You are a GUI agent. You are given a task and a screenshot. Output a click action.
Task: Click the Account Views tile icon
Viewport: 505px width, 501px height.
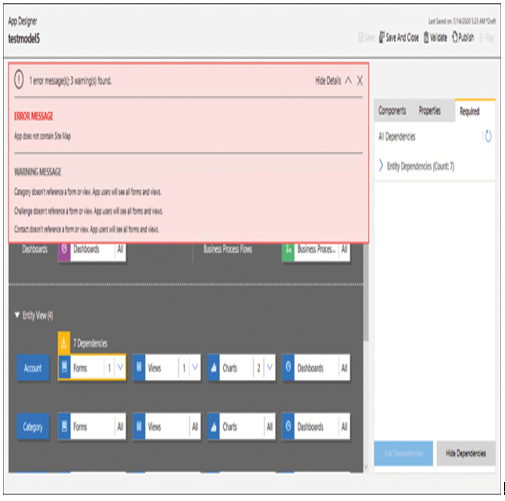click(139, 367)
